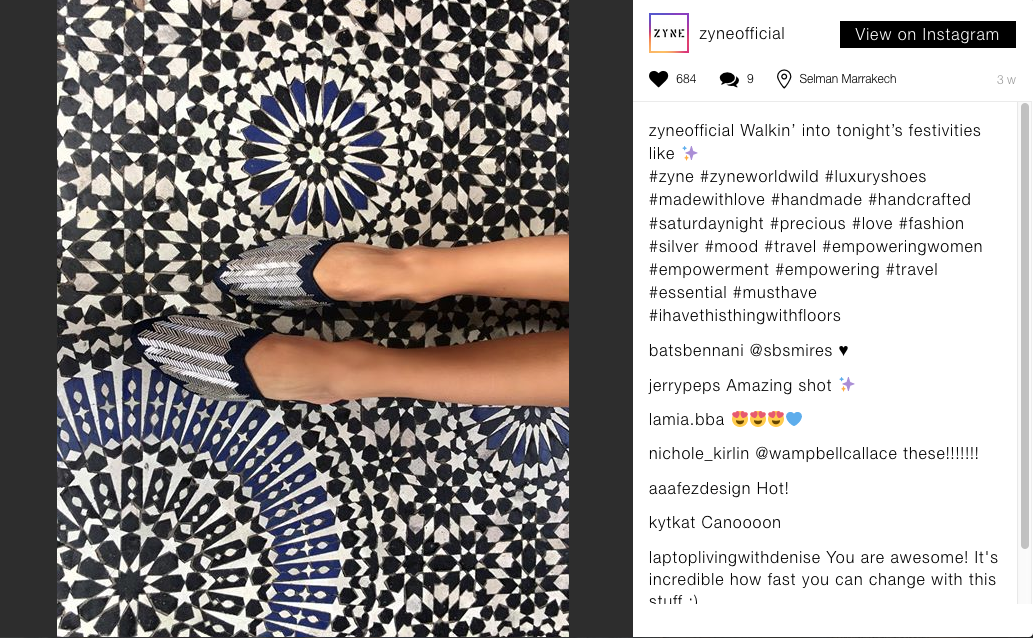
Task: Click the comments panel scrollbar
Action: click(x=1024, y=326)
